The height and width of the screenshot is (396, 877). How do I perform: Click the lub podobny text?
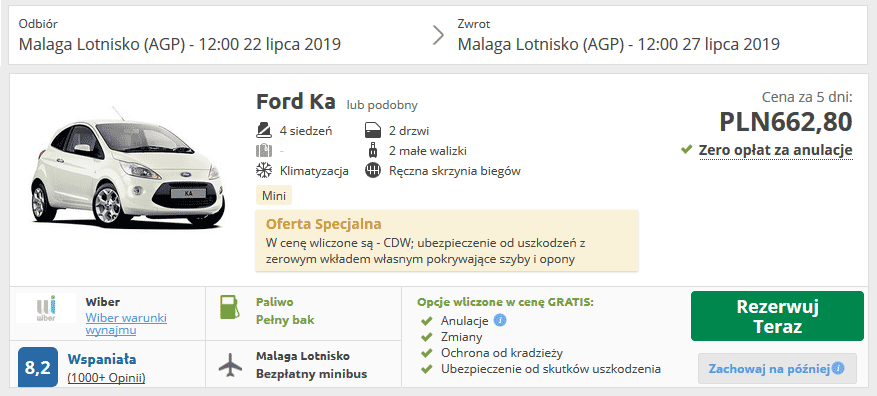[382, 105]
